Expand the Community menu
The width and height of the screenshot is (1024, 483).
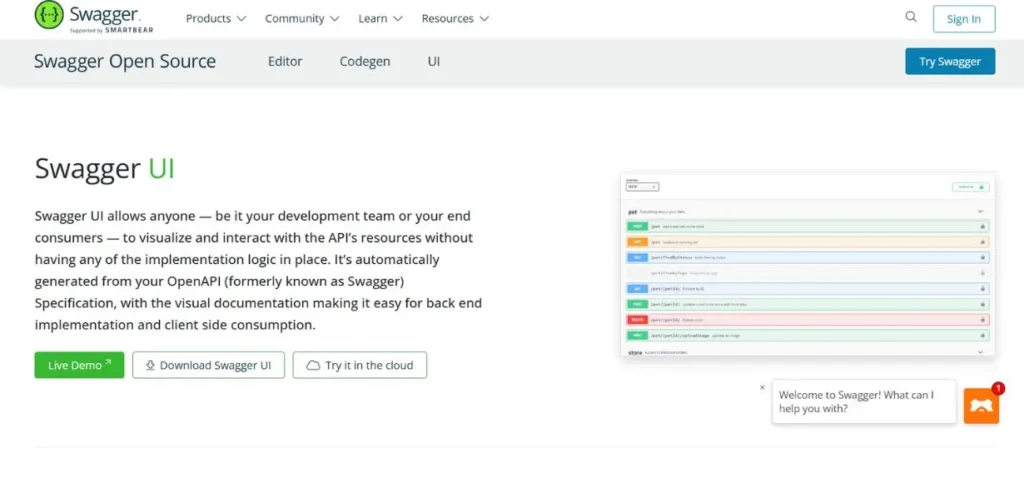tap(302, 18)
